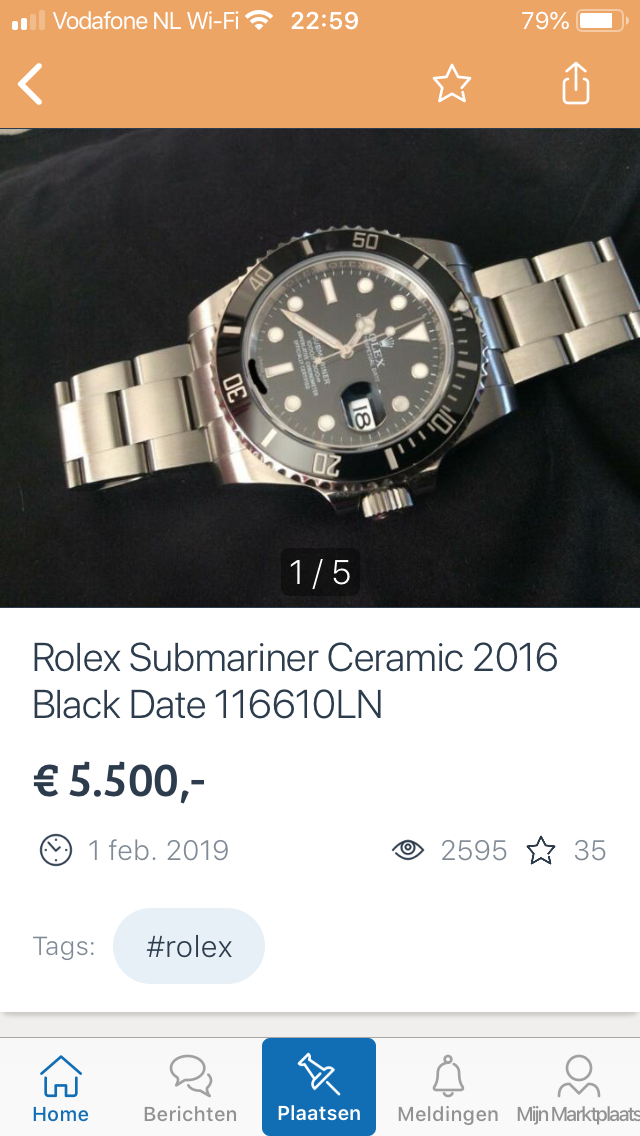
Task: Open the Mijn Marktplaats profile tab
Action: click(x=578, y=1089)
